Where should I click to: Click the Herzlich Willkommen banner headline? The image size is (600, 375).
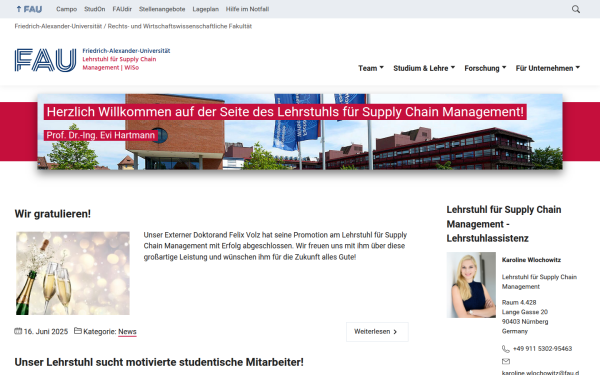tap(285, 112)
